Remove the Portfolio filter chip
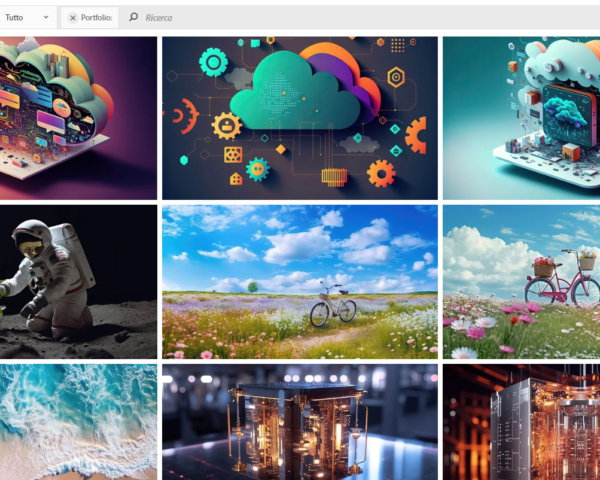 tap(73, 18)
